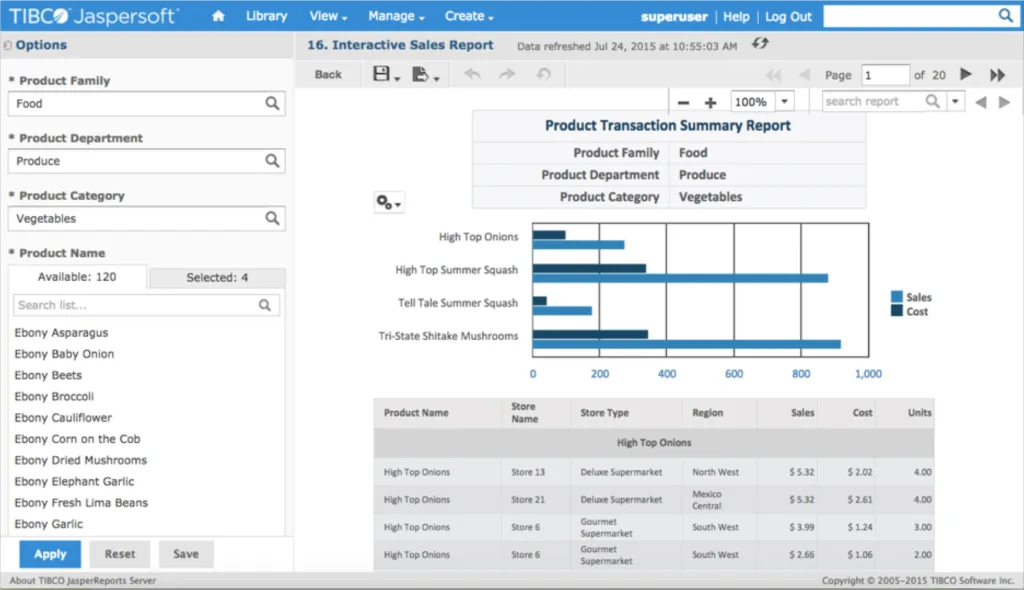Go to previous page arrow
The height and width of the screenshot is (590, 1024).
(x=805, y=75)
